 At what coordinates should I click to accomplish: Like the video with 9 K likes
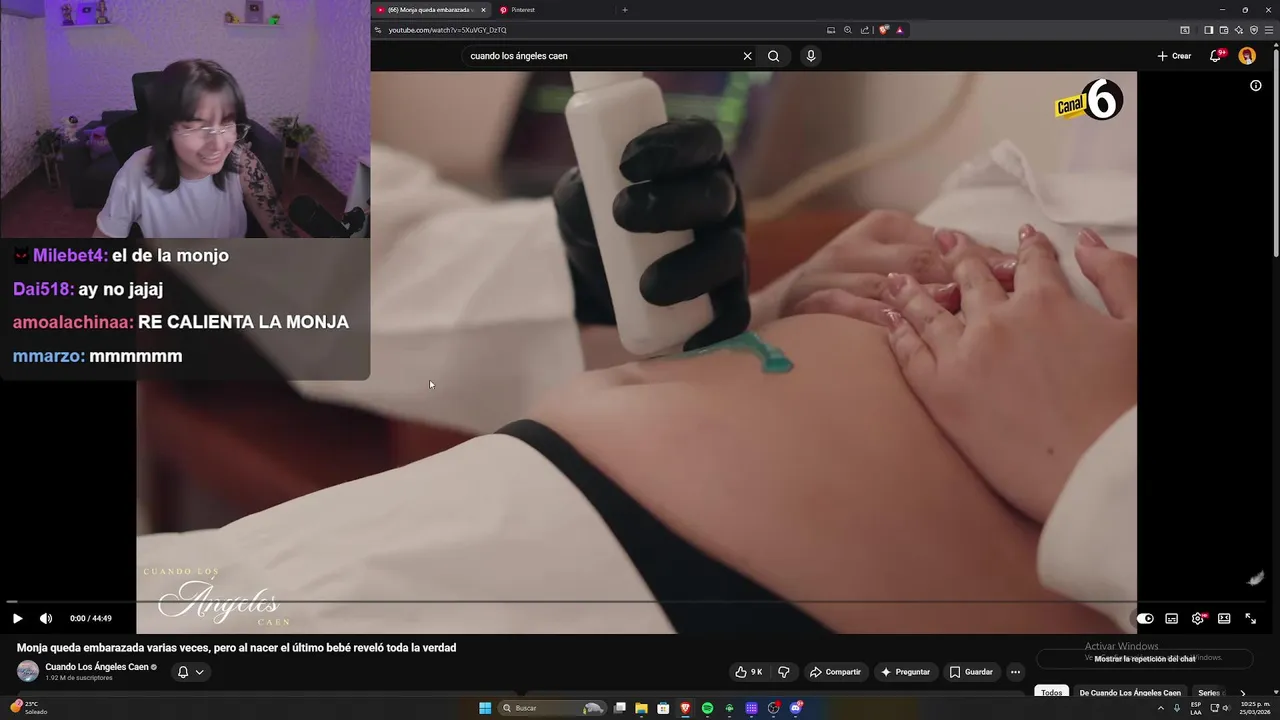749,672
